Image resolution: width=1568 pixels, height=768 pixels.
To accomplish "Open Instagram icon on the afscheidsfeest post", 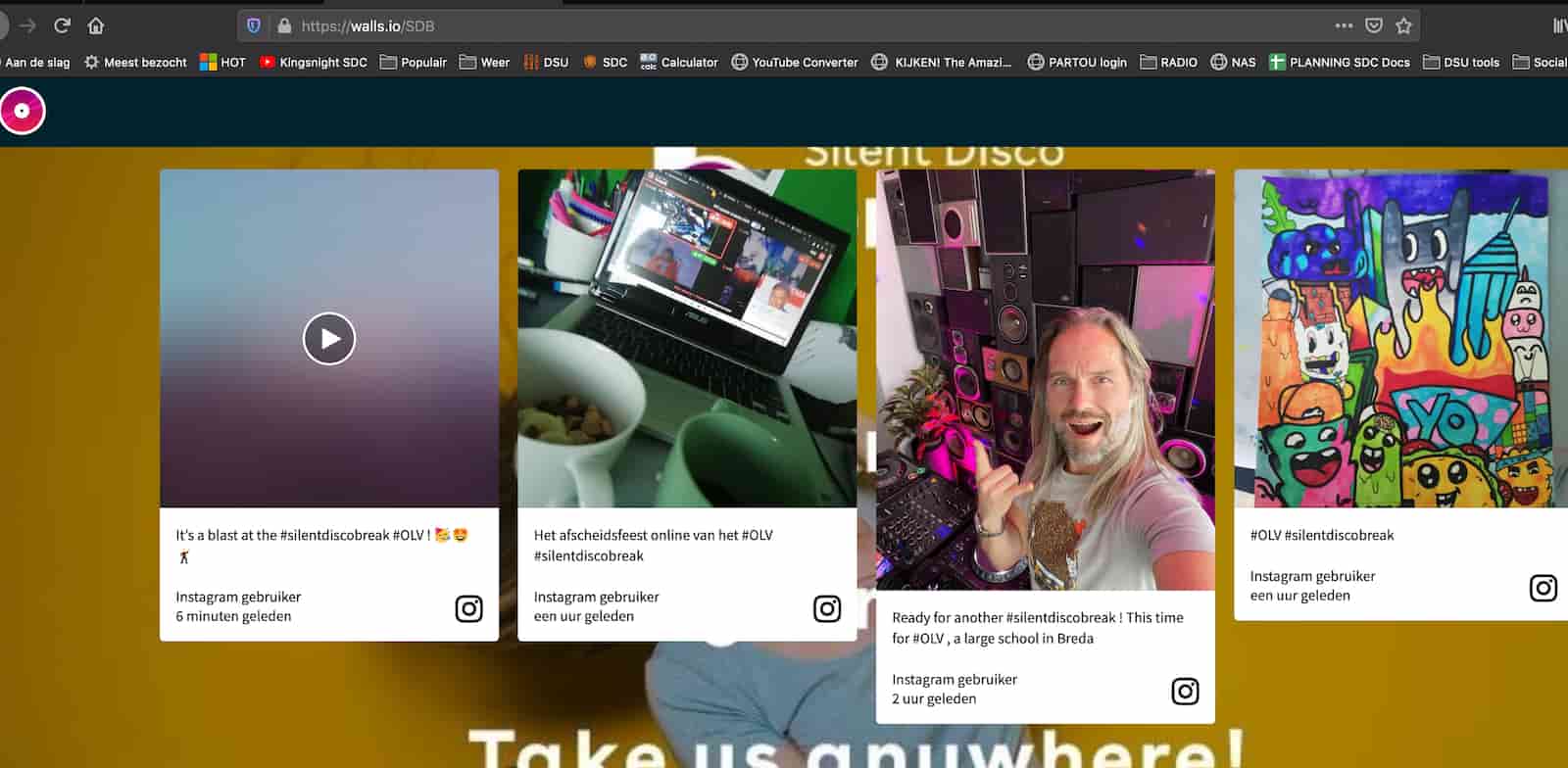I will [827, 608].
